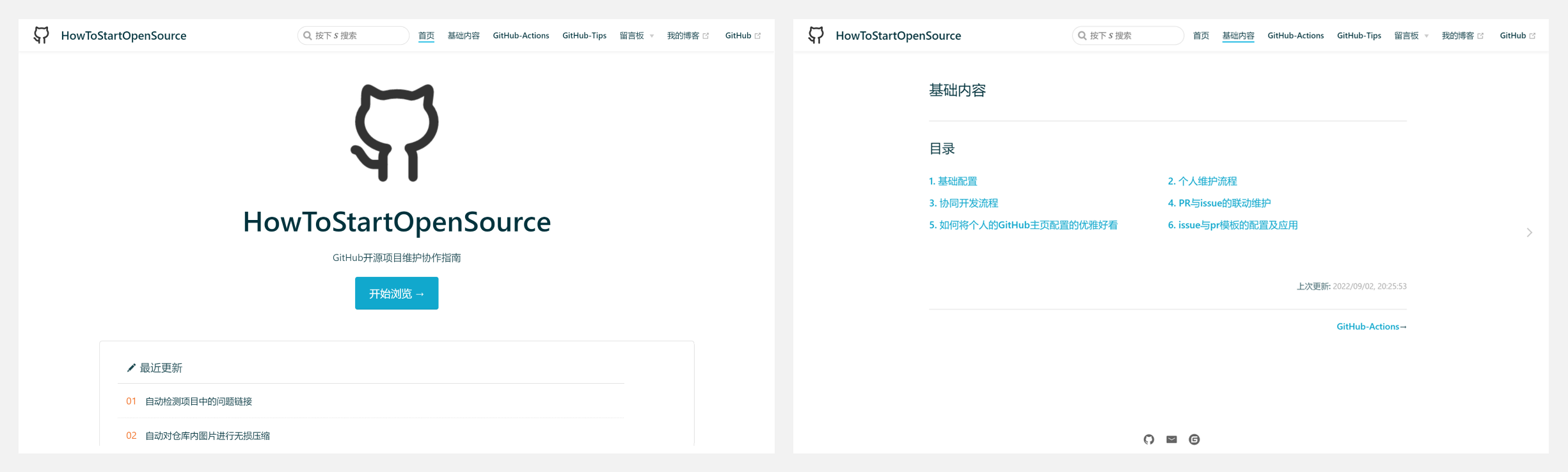This screenshot has height=472, width=1568.
Task: Click the 上次更新 timestamp text
Action: coord(1351,286)
